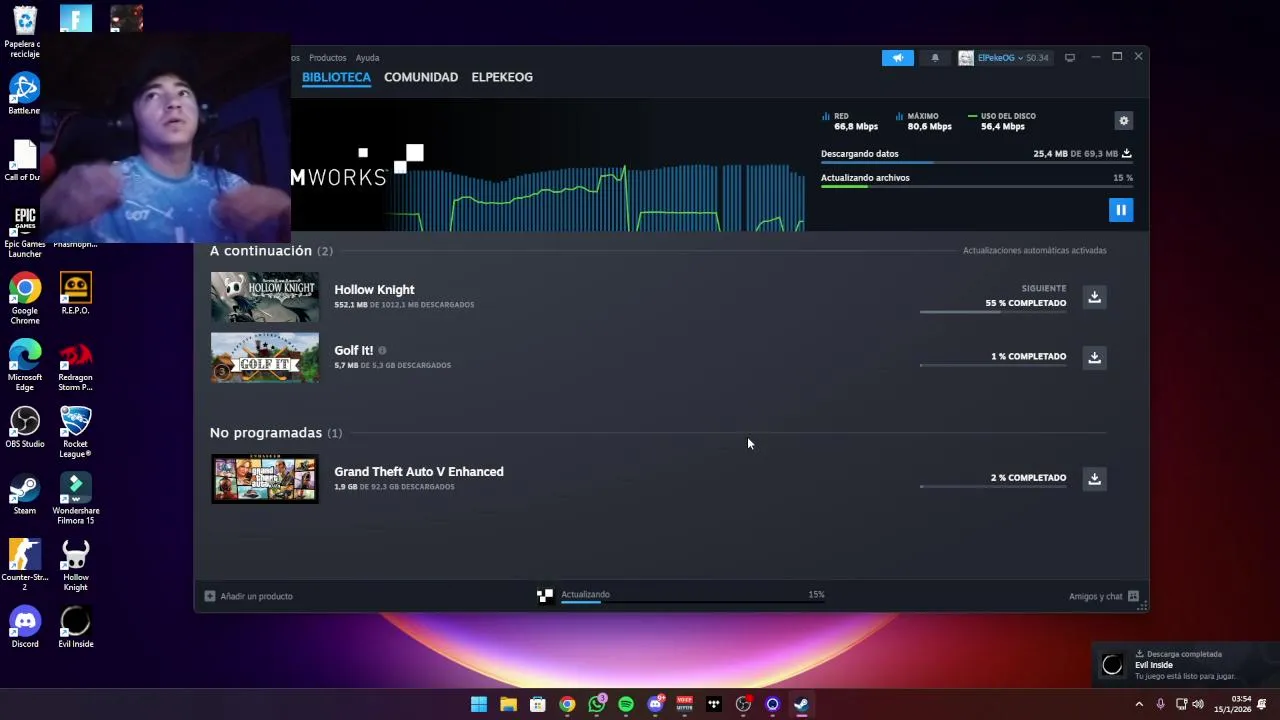Open Wondershare Filmora 15 desktop icon
Image resolution: width=1280 pixels, height=720 pixels.
[x=75, y=499]
